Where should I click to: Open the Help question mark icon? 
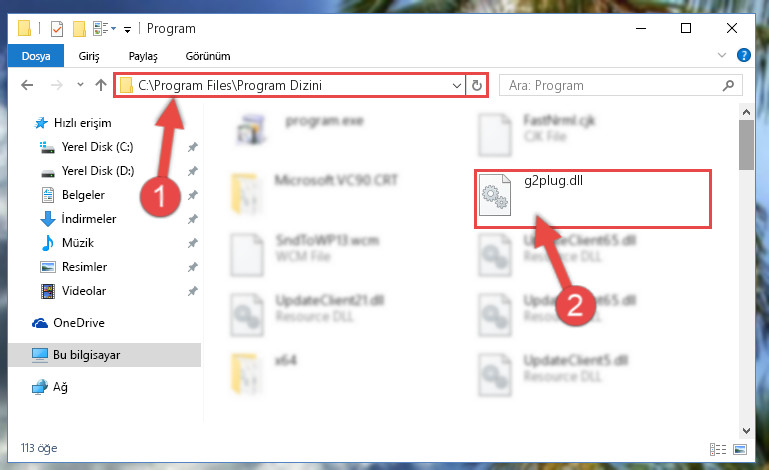[743, 55]
